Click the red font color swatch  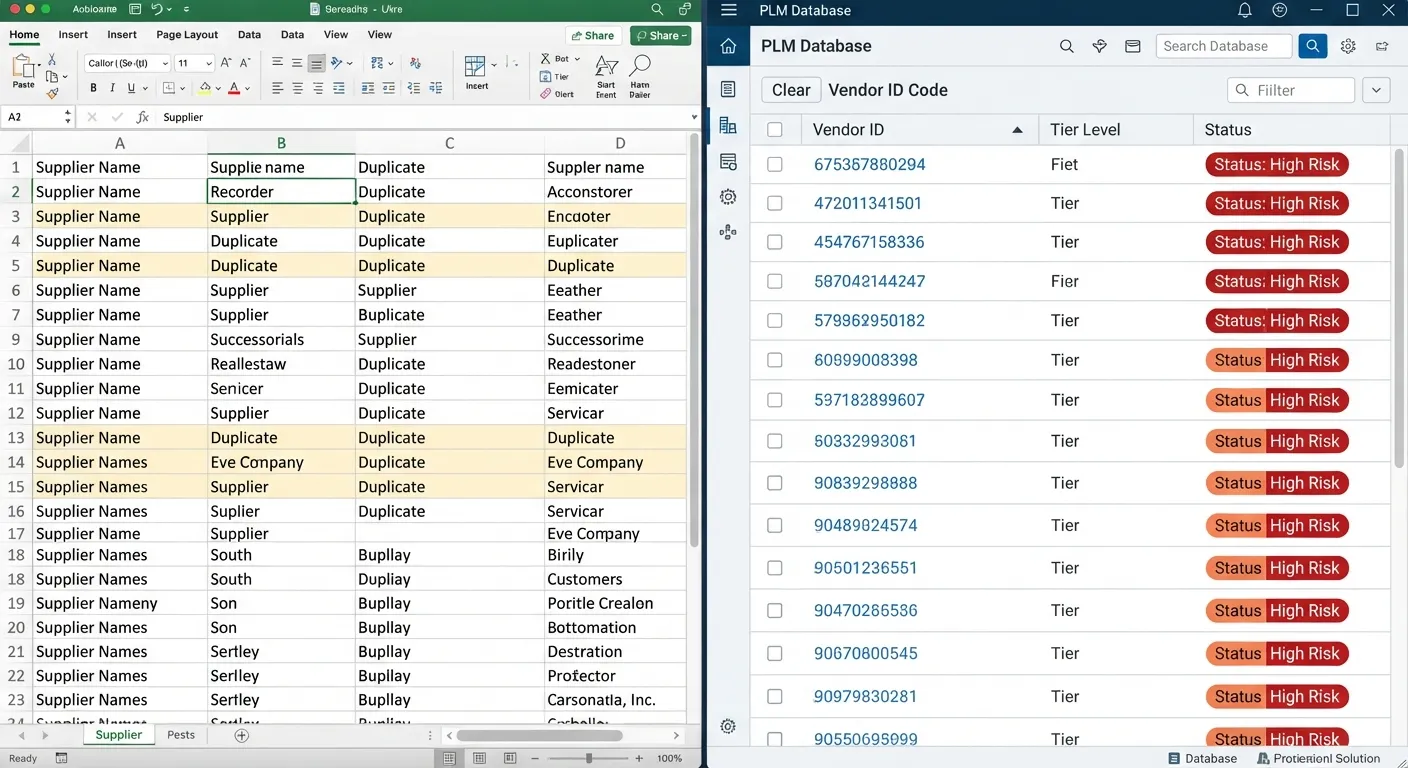point(234,88)
